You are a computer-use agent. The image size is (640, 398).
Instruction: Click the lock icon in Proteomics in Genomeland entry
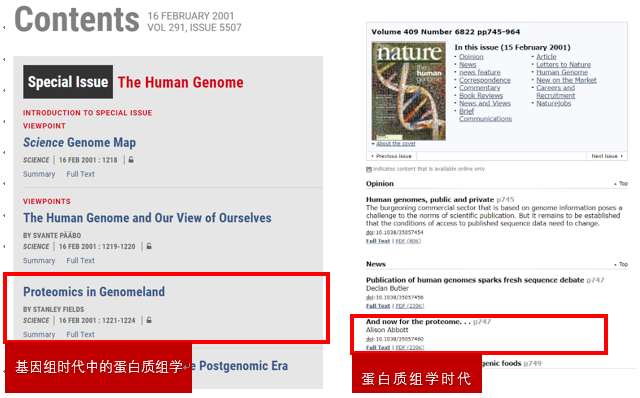[149, 320]
